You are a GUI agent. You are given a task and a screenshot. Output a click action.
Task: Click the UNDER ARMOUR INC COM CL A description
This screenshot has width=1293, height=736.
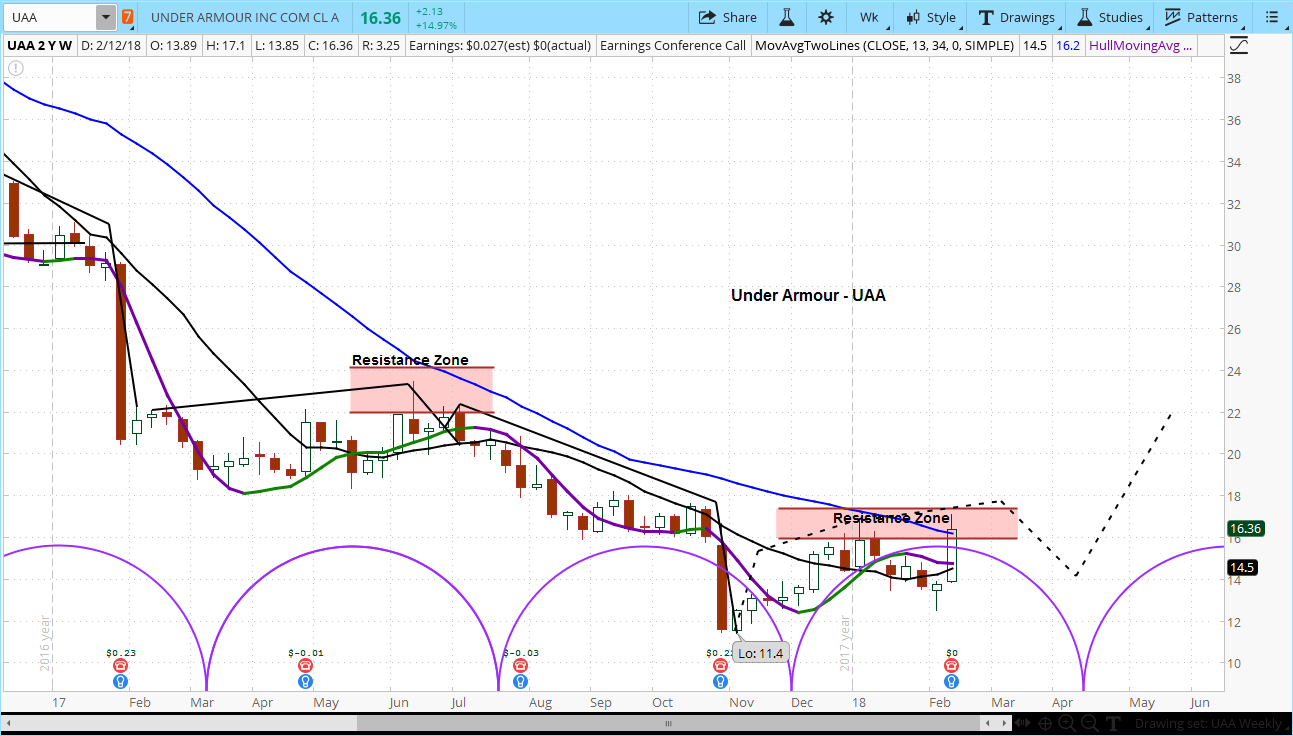click(x=245, y=18)
